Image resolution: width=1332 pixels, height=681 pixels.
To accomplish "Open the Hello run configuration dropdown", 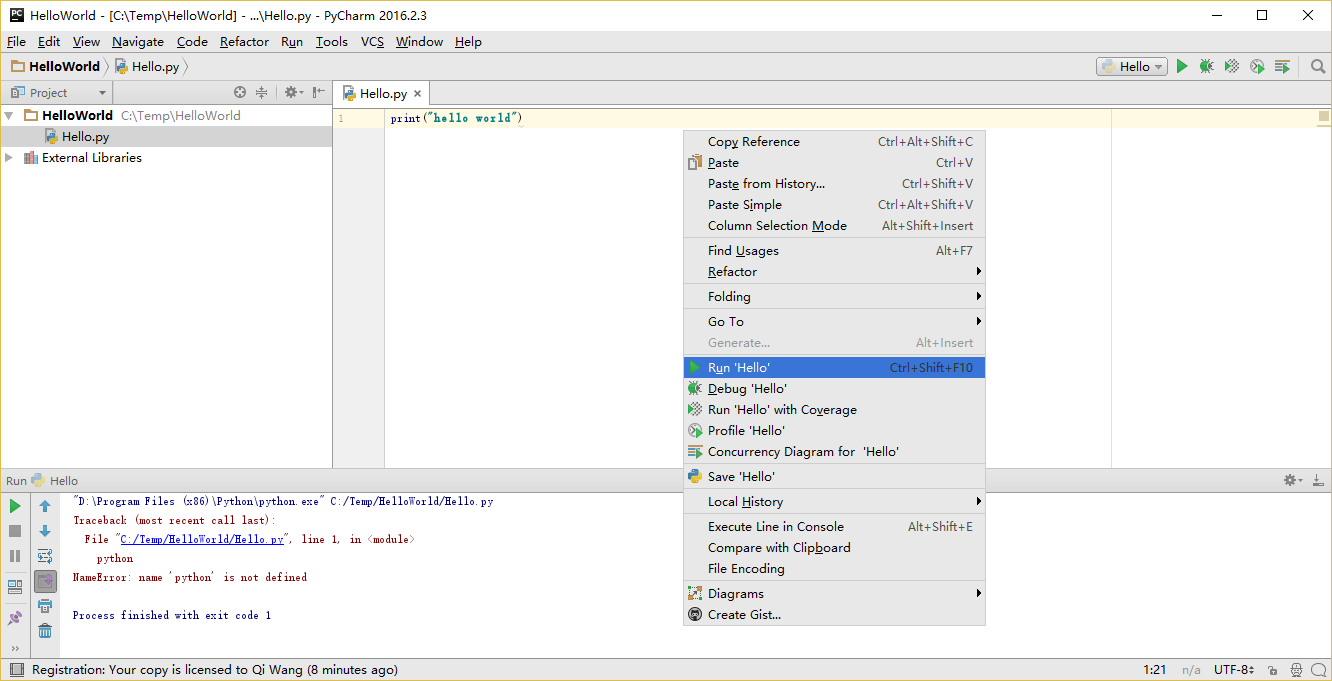I will 1132,67.
